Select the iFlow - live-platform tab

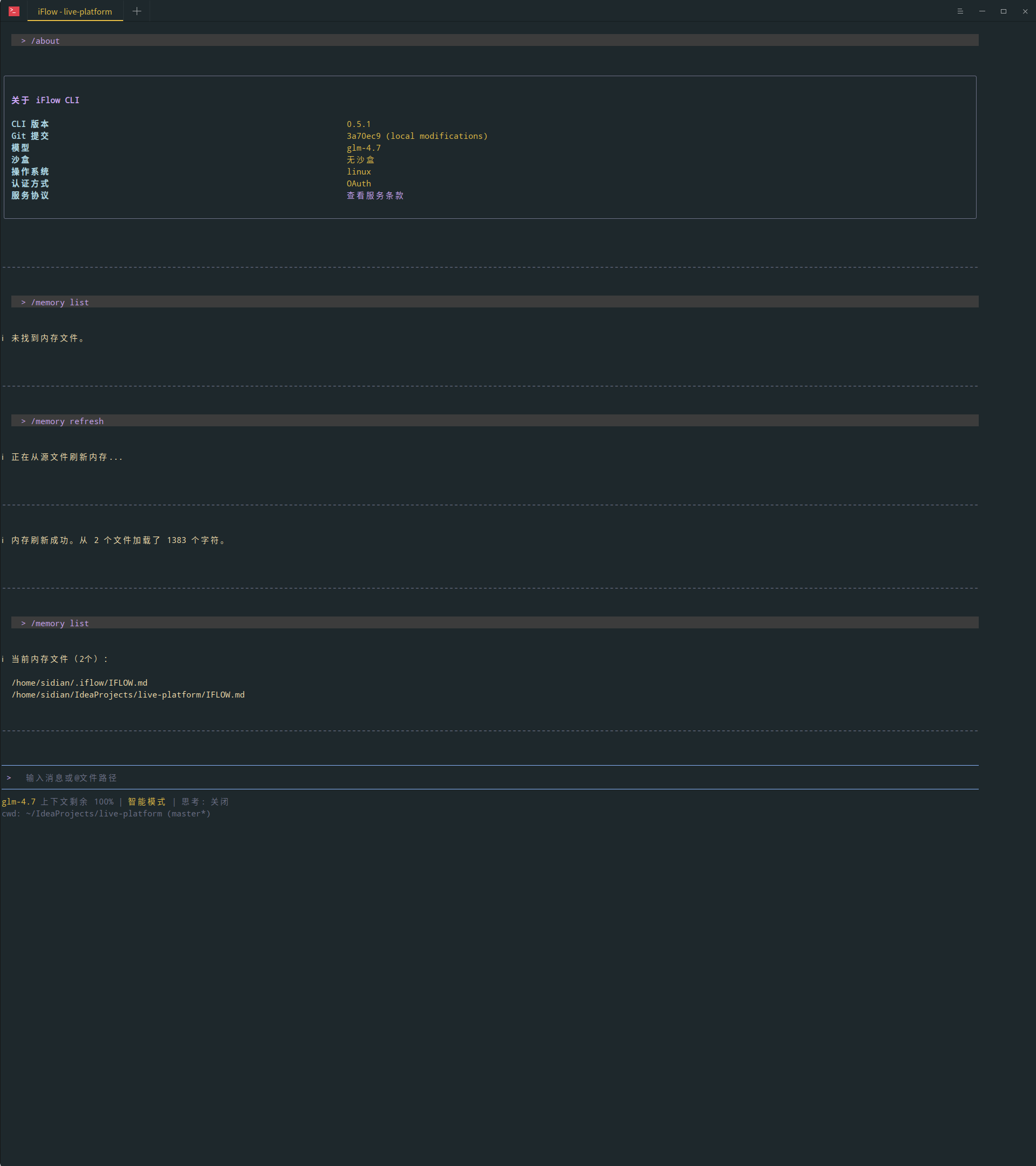click(75, 12)
